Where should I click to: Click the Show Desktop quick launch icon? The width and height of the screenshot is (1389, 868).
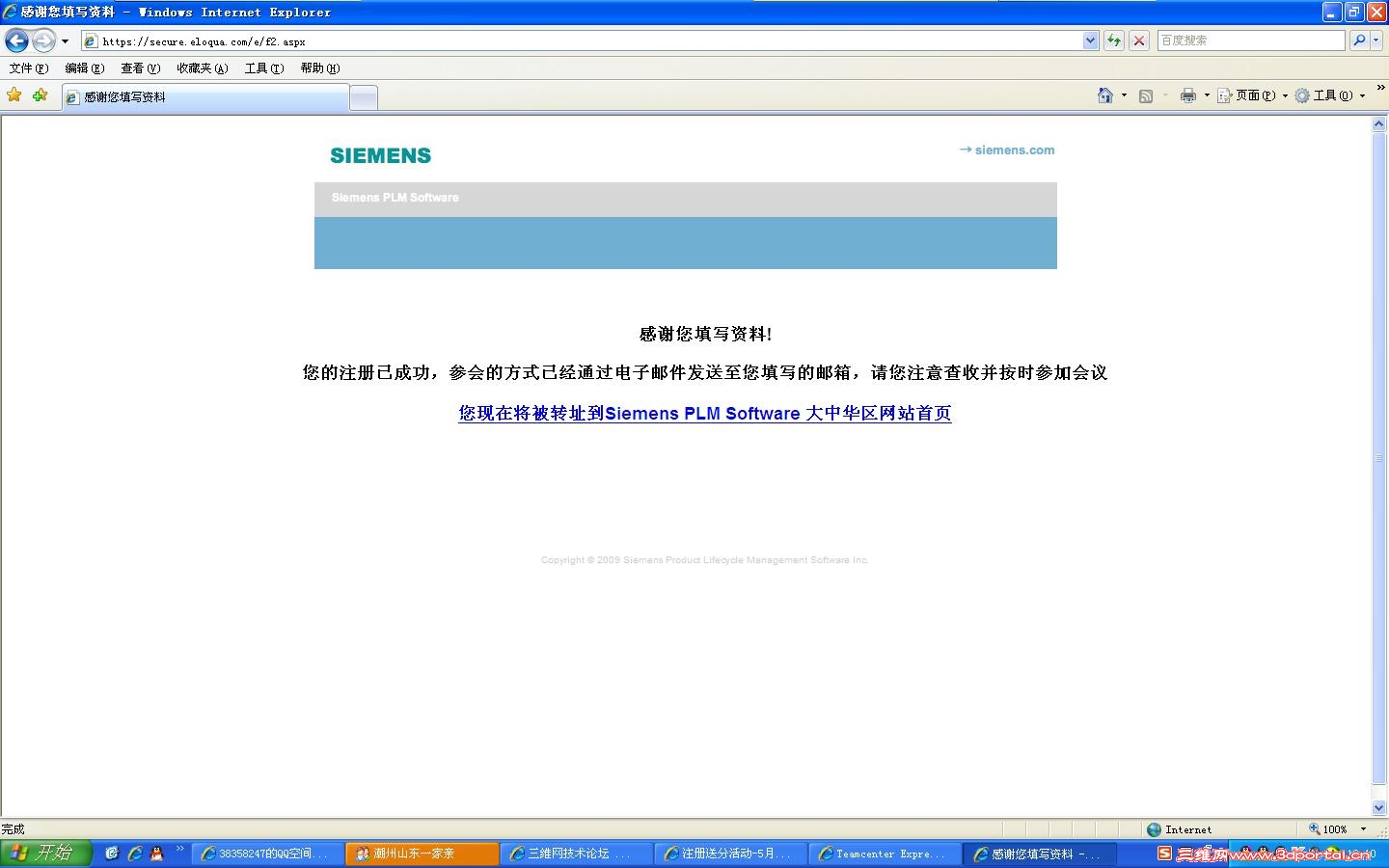tap(112, 854)
